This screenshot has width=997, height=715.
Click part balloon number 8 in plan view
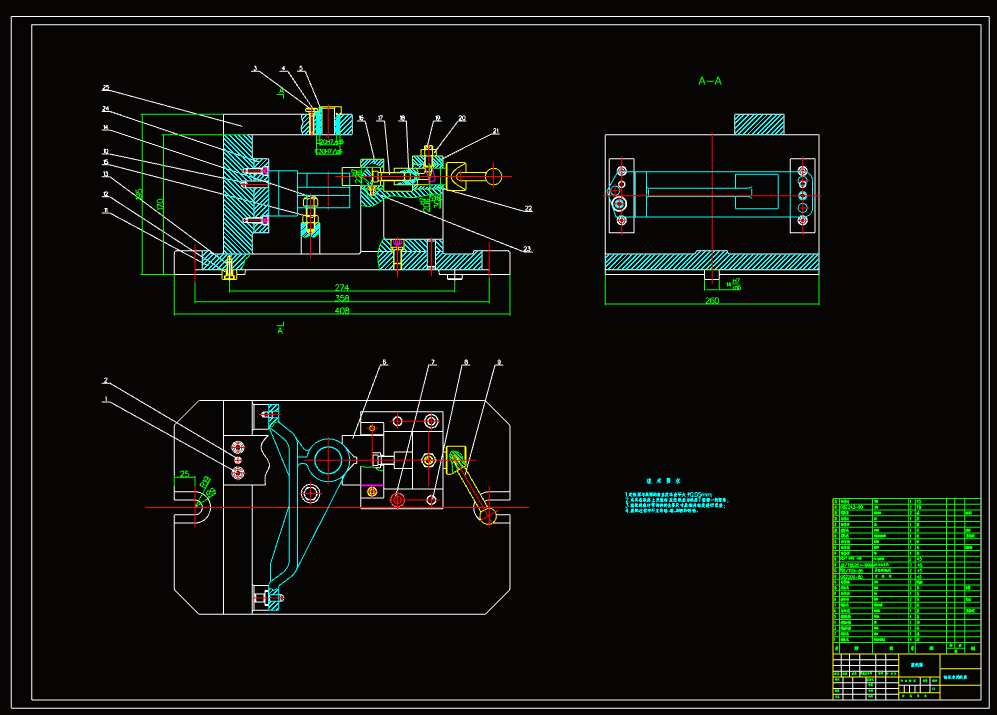[466, 363]
